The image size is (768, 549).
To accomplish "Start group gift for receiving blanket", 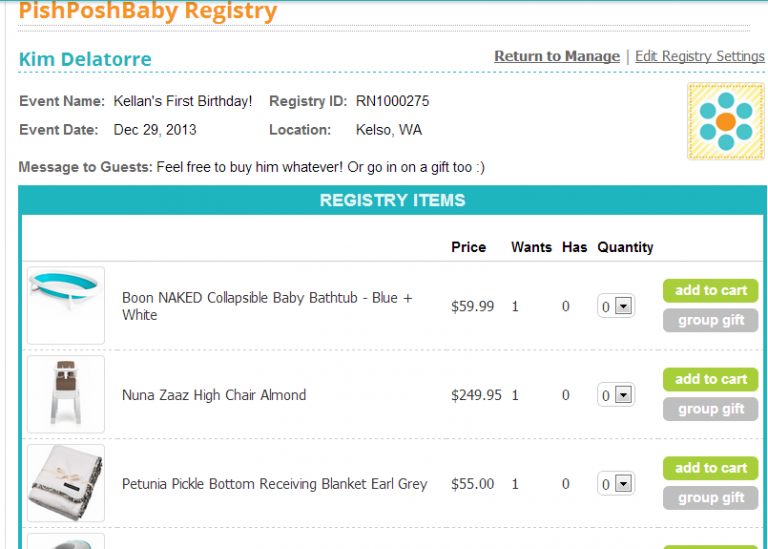I will (710, 498).
